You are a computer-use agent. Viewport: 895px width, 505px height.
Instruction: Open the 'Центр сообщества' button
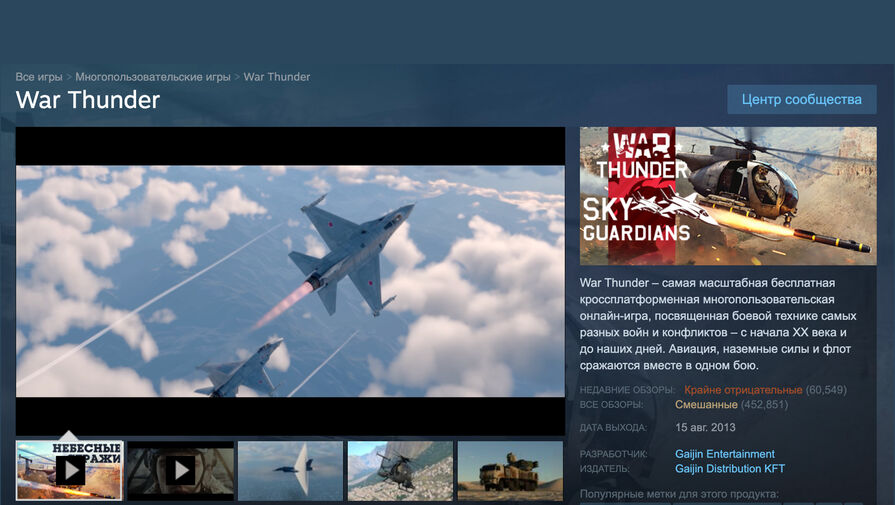point(801,99)
